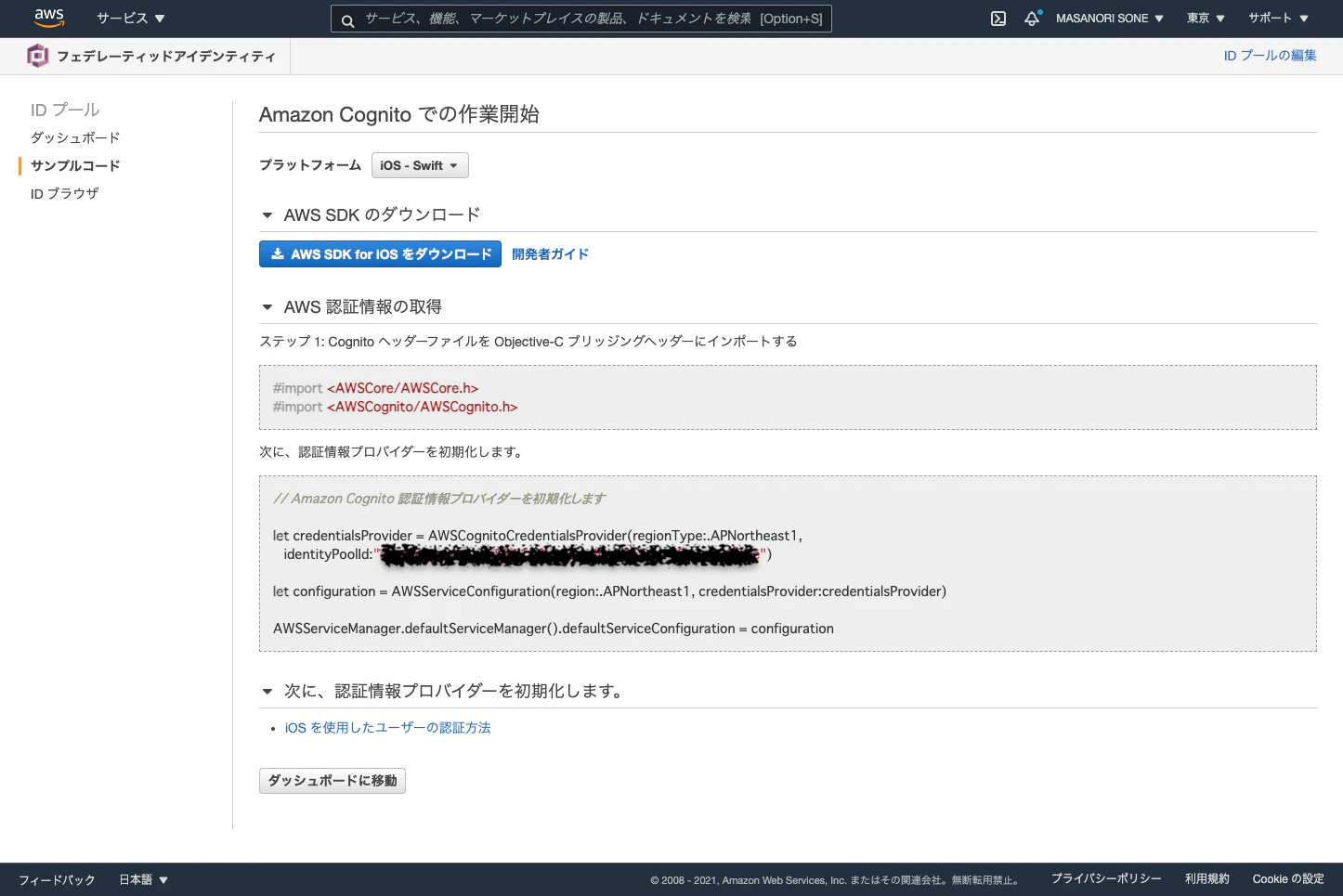Viewport: 1343px width, 896px height.
Task: Open the CloudShell terminal icon
Action: pos(997,18)
